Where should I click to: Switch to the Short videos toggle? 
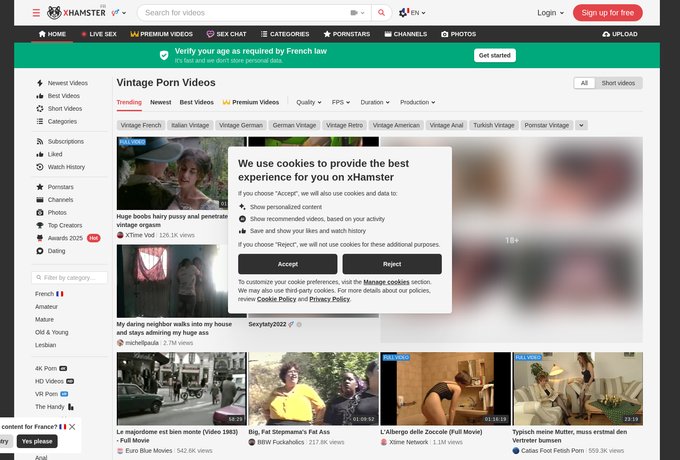[618, 83]
